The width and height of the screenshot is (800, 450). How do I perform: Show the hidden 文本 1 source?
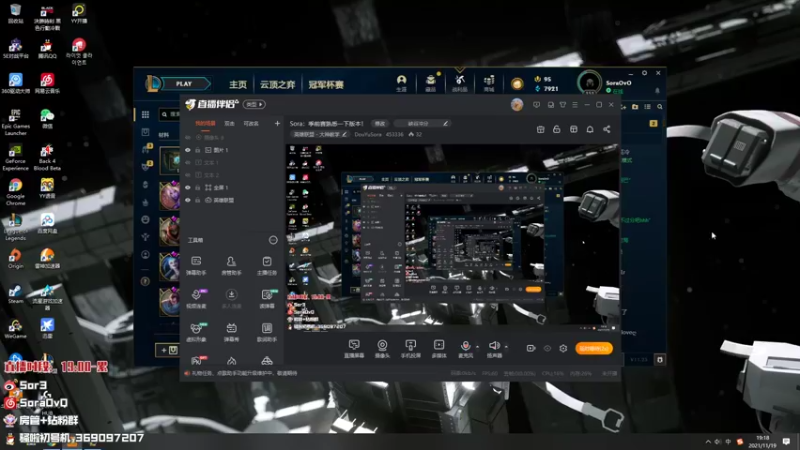tap(188, 163)
